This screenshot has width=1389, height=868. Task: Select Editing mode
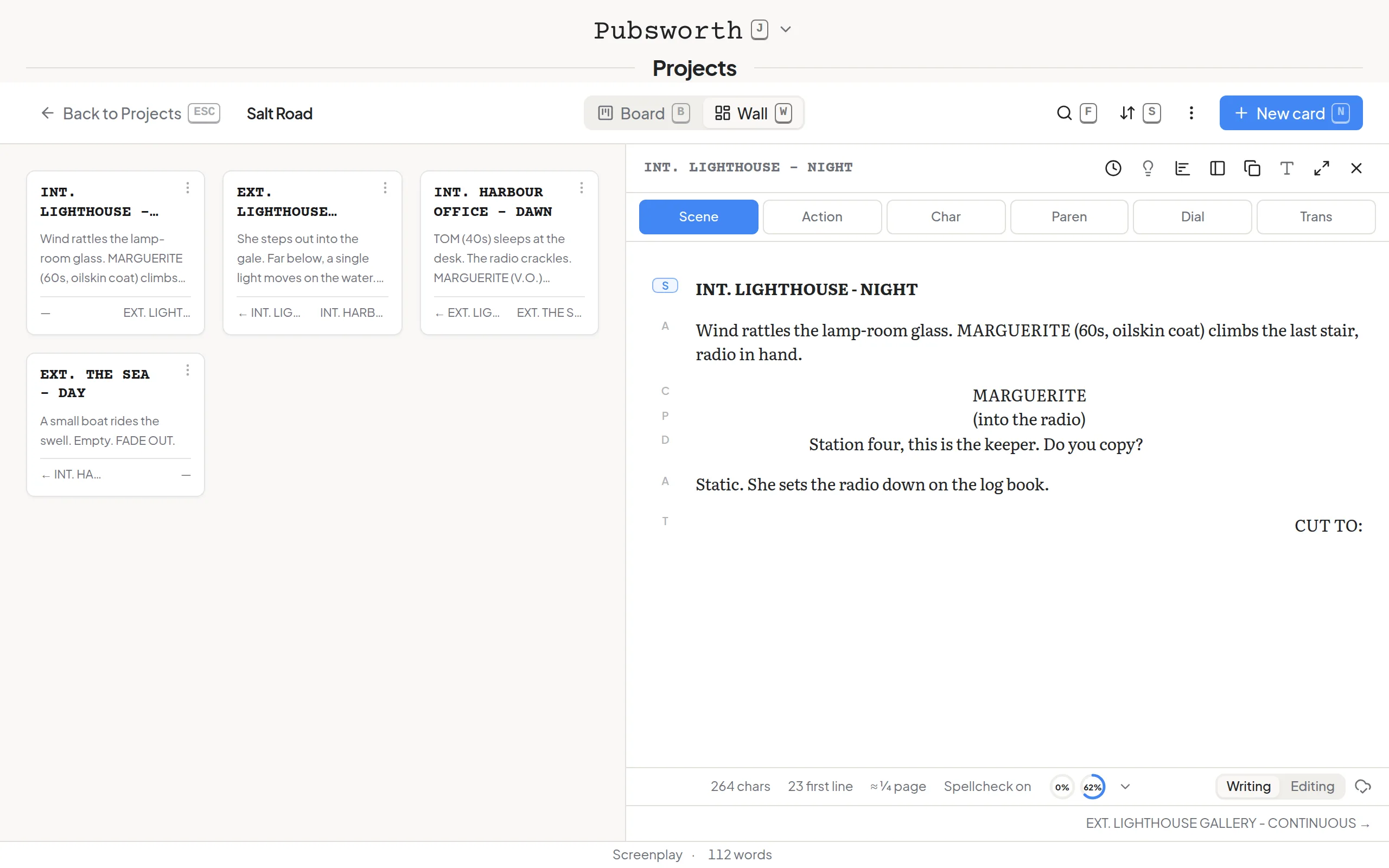click(x=1312, y=787)
